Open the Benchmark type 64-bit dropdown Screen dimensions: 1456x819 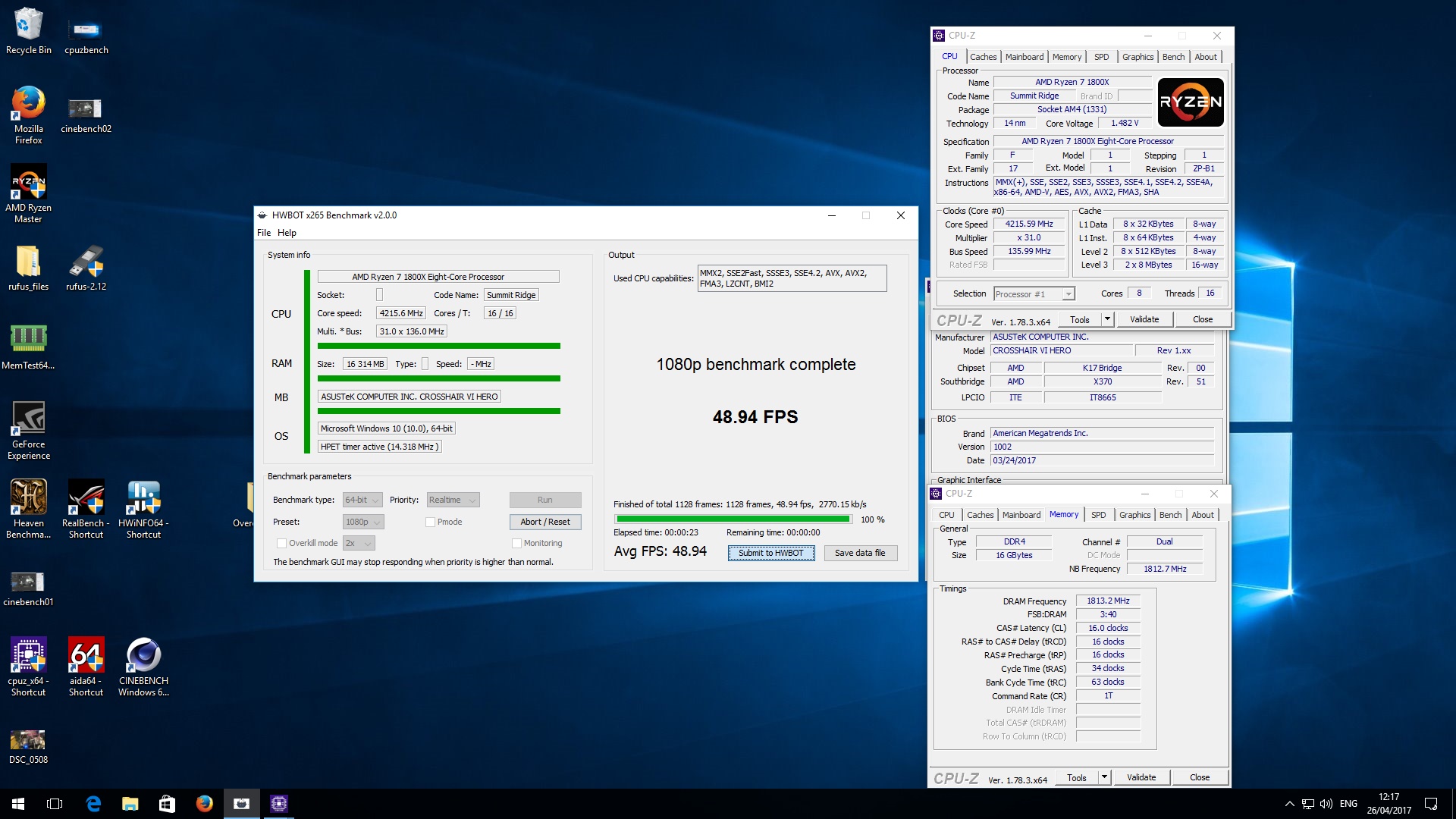click(362, 500)
